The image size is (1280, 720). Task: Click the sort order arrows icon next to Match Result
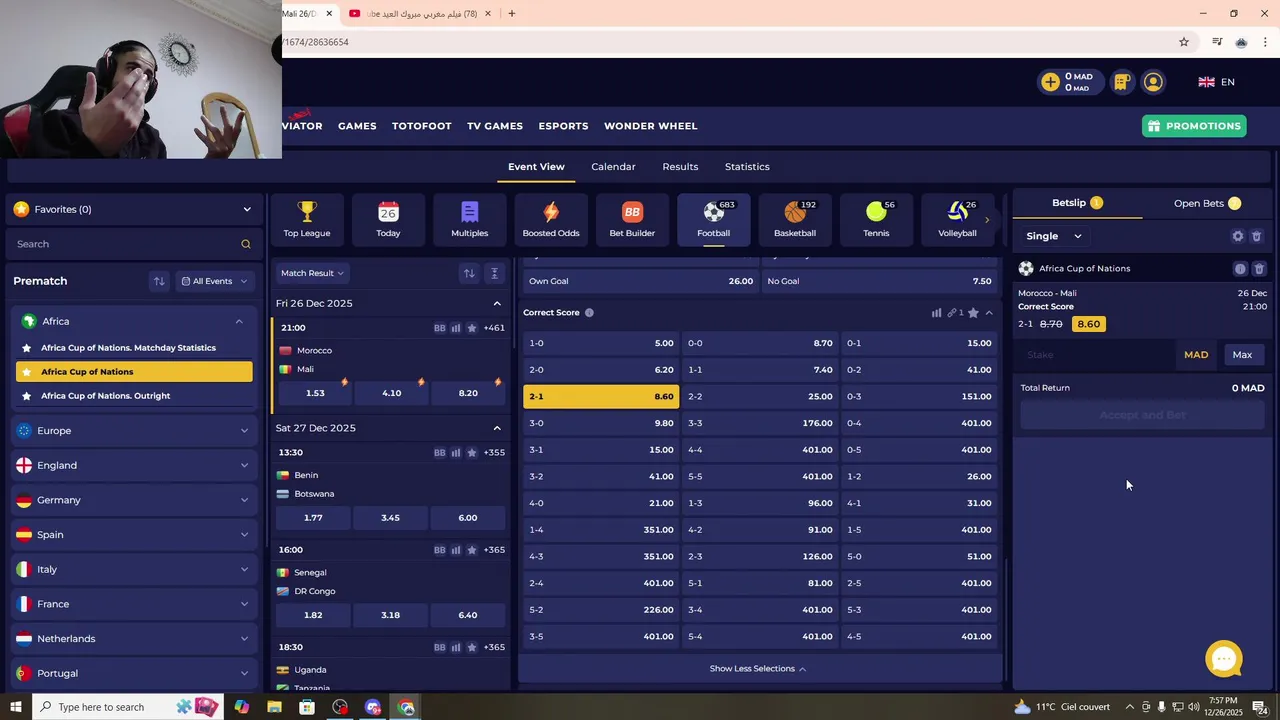click(x=468, y=273)
